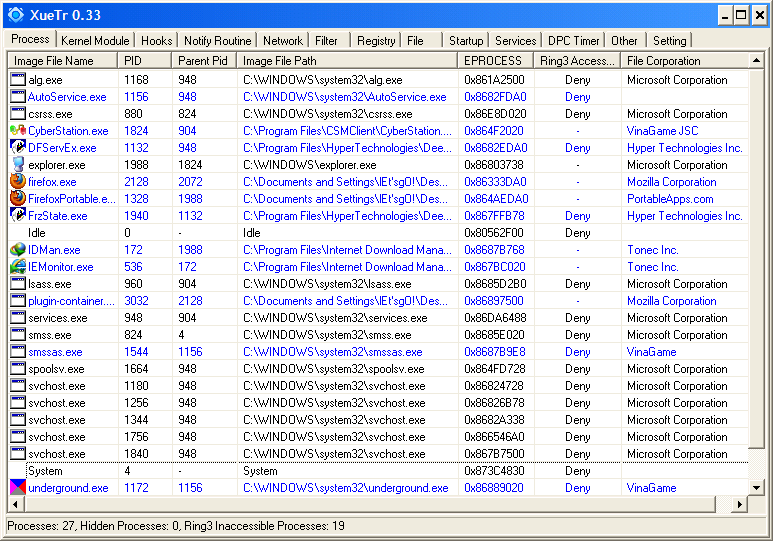Click the IDMan.exe globe icon
Screen dimensions: 773x541
(17, 250)
